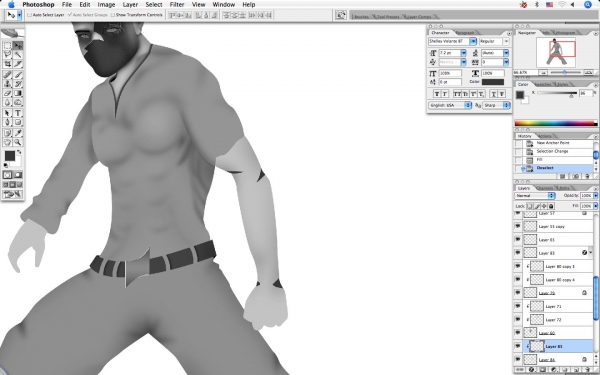Expand Layer 63 effects arrow
600x375 pixels.
pyautogui.click(x=591, y=253)
